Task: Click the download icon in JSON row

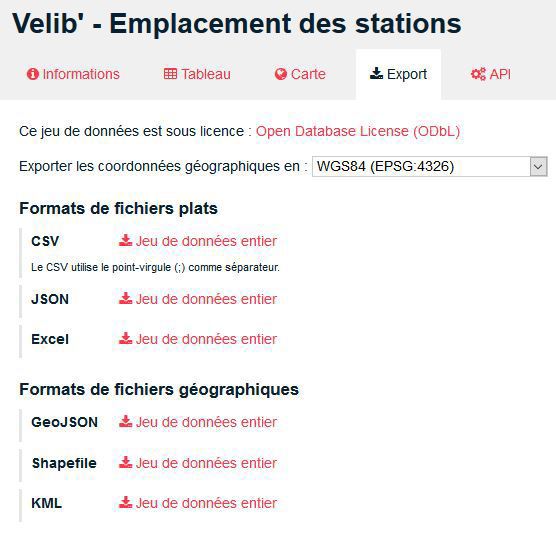Action: [x=125, y=298]
